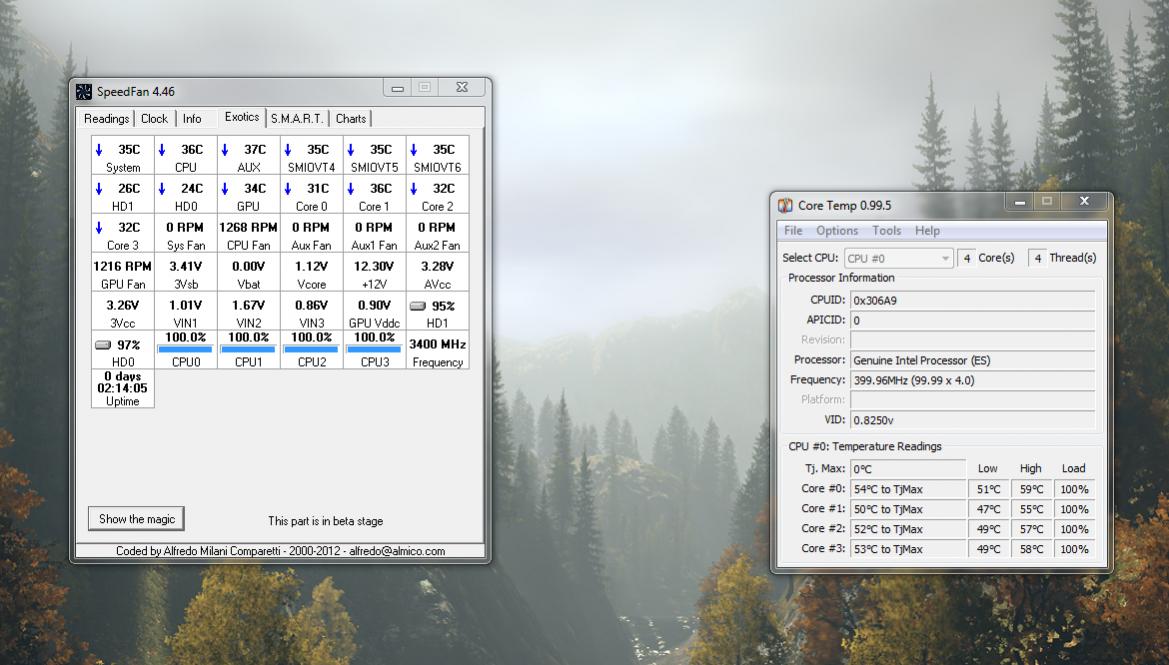Click the Uptime cell showing 02:14:05

pyautogui.click(x=122, y=388)
